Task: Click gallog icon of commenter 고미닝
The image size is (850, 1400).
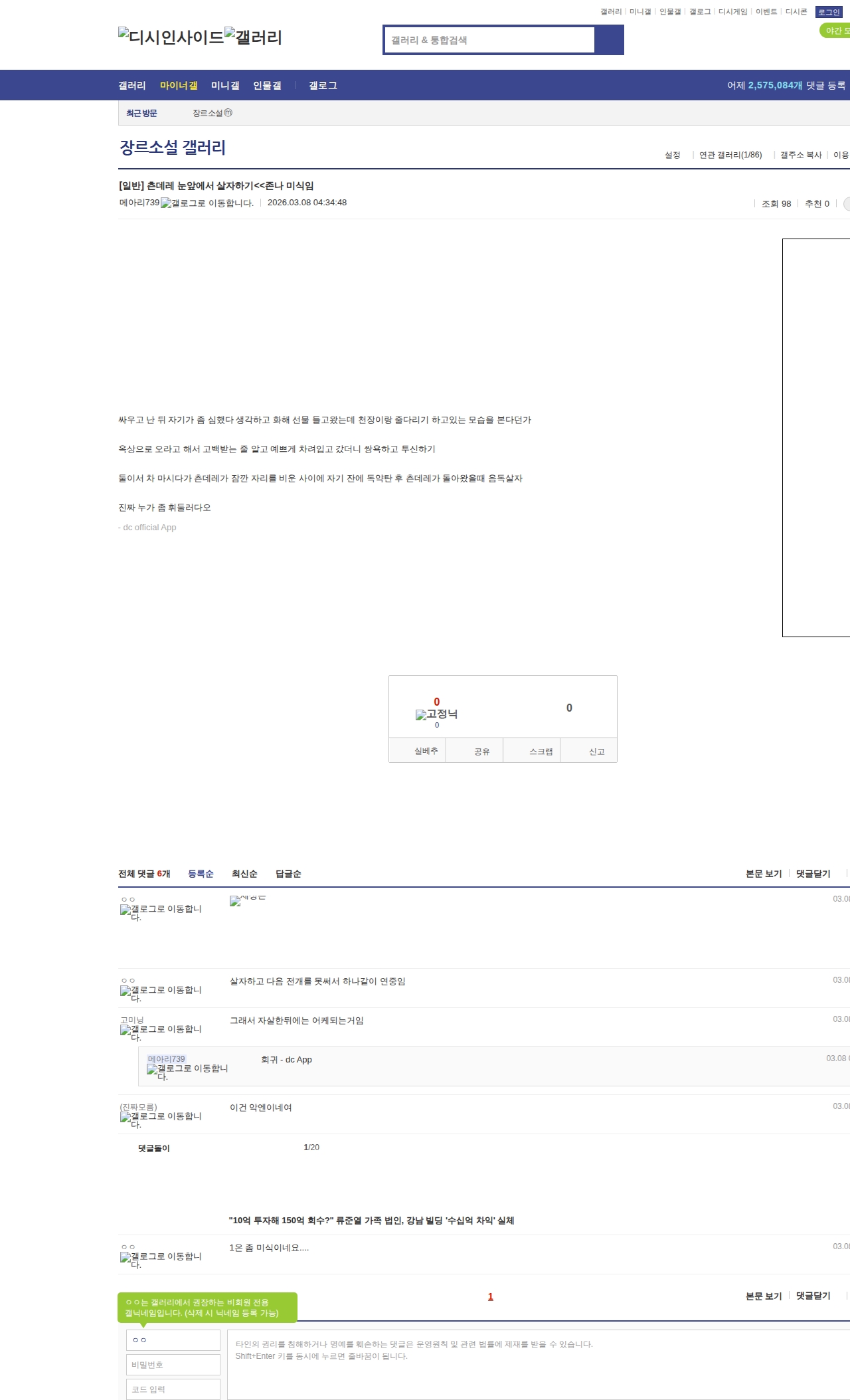Action: pos(161,1033)
